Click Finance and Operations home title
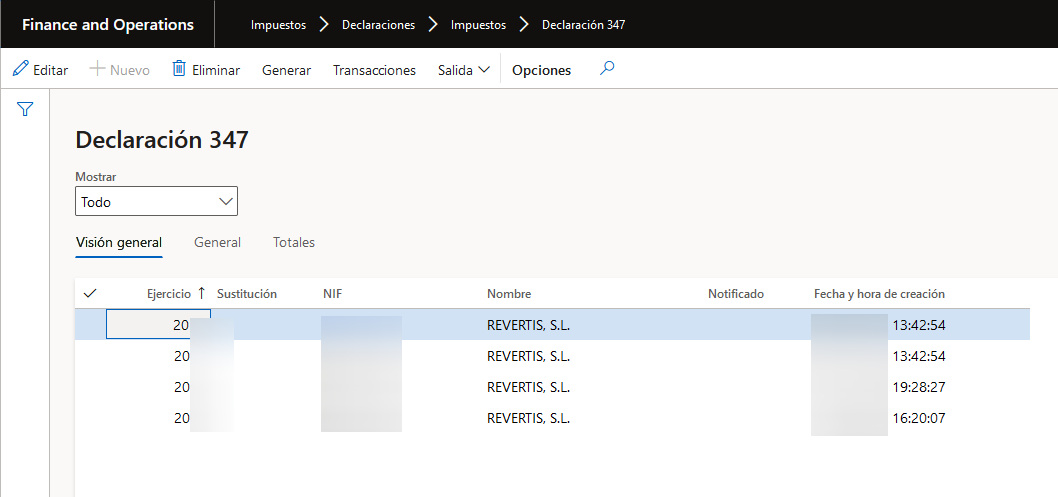1058x497 pixels. click(x=108, y=24)
